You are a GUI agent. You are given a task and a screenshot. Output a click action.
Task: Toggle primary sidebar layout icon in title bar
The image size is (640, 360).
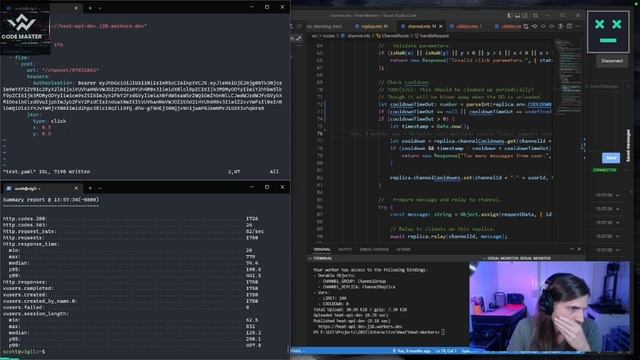coord(510,16)
